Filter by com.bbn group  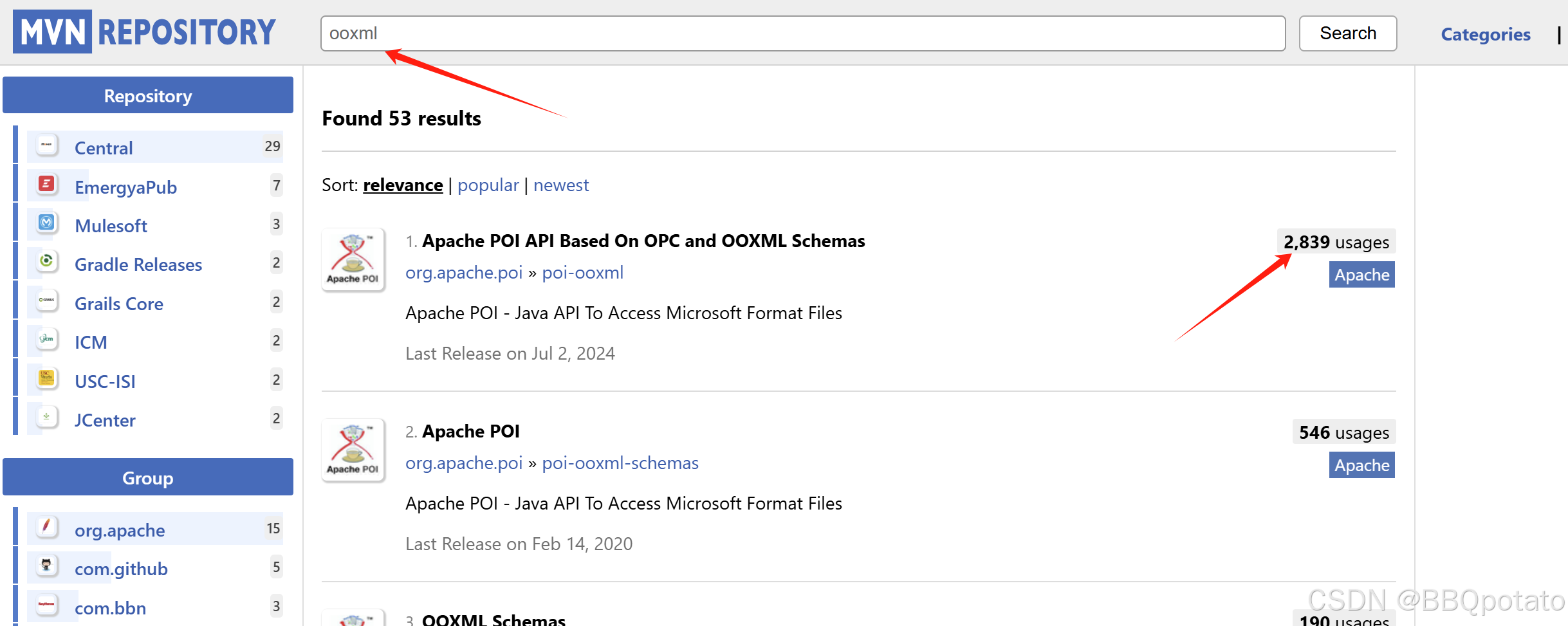pos(110,608)
